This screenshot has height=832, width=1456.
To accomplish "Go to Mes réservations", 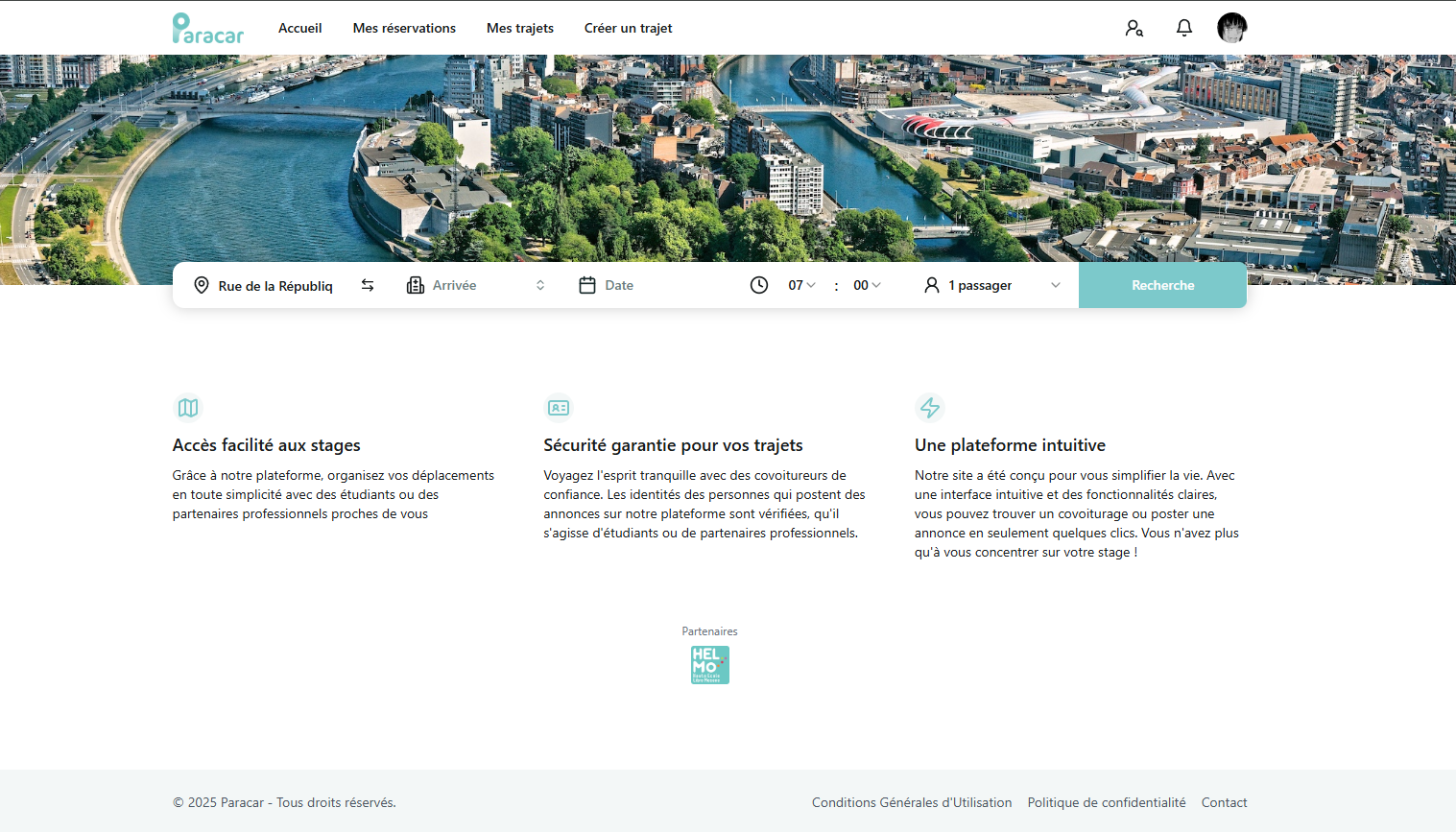I will click(404, 28).
